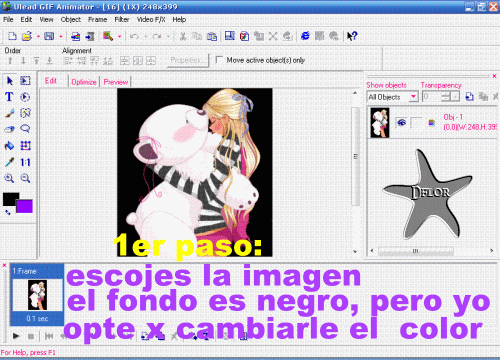Click the Add Video toolbar icon

(x=90, y=36)
